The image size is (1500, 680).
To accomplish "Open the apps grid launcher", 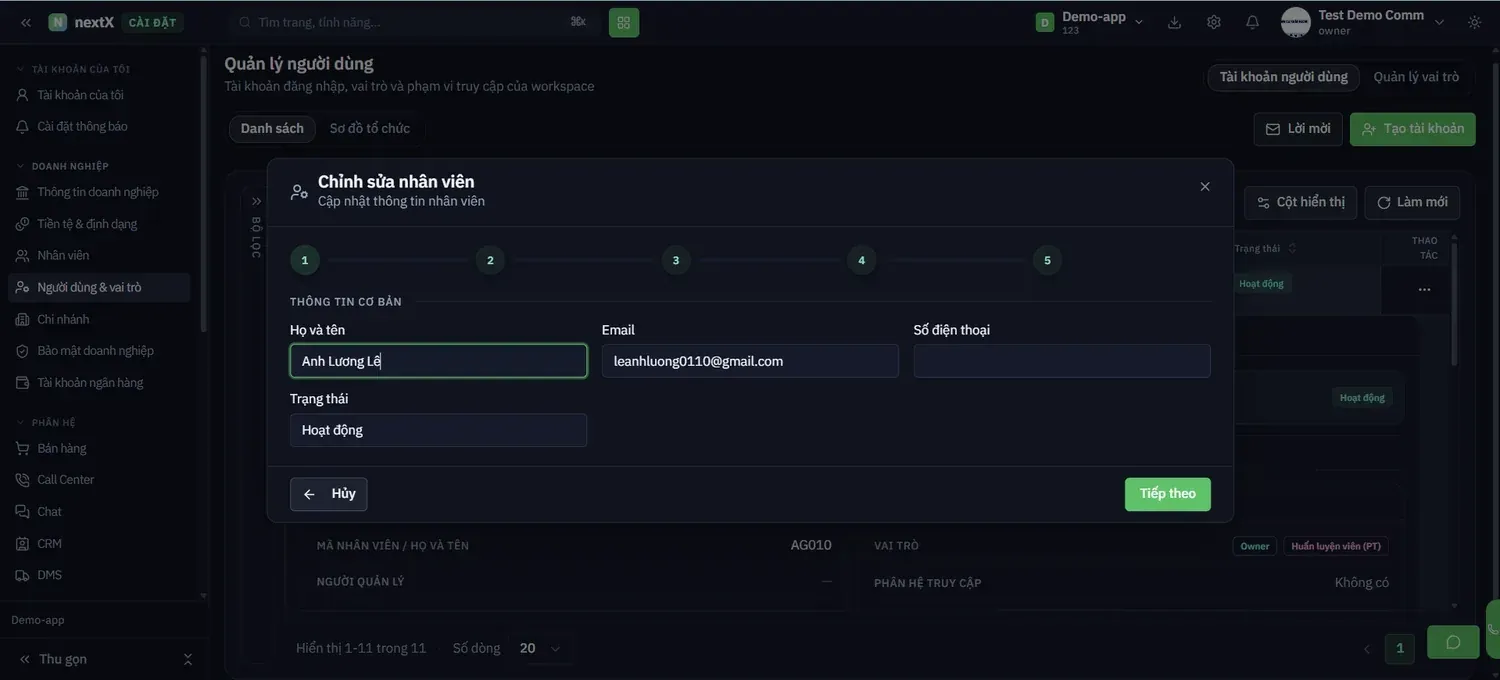I will click(x=624, y=22).
